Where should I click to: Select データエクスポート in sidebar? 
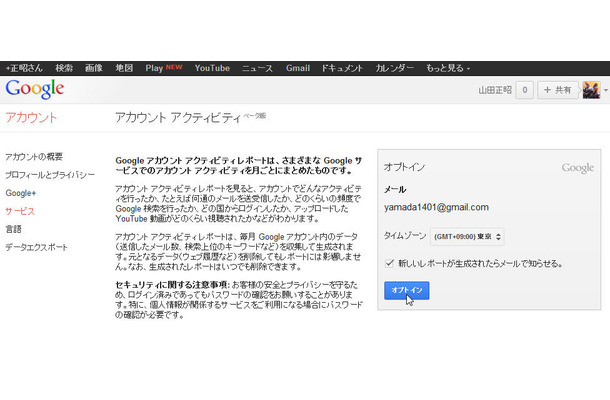click(36, 247)
